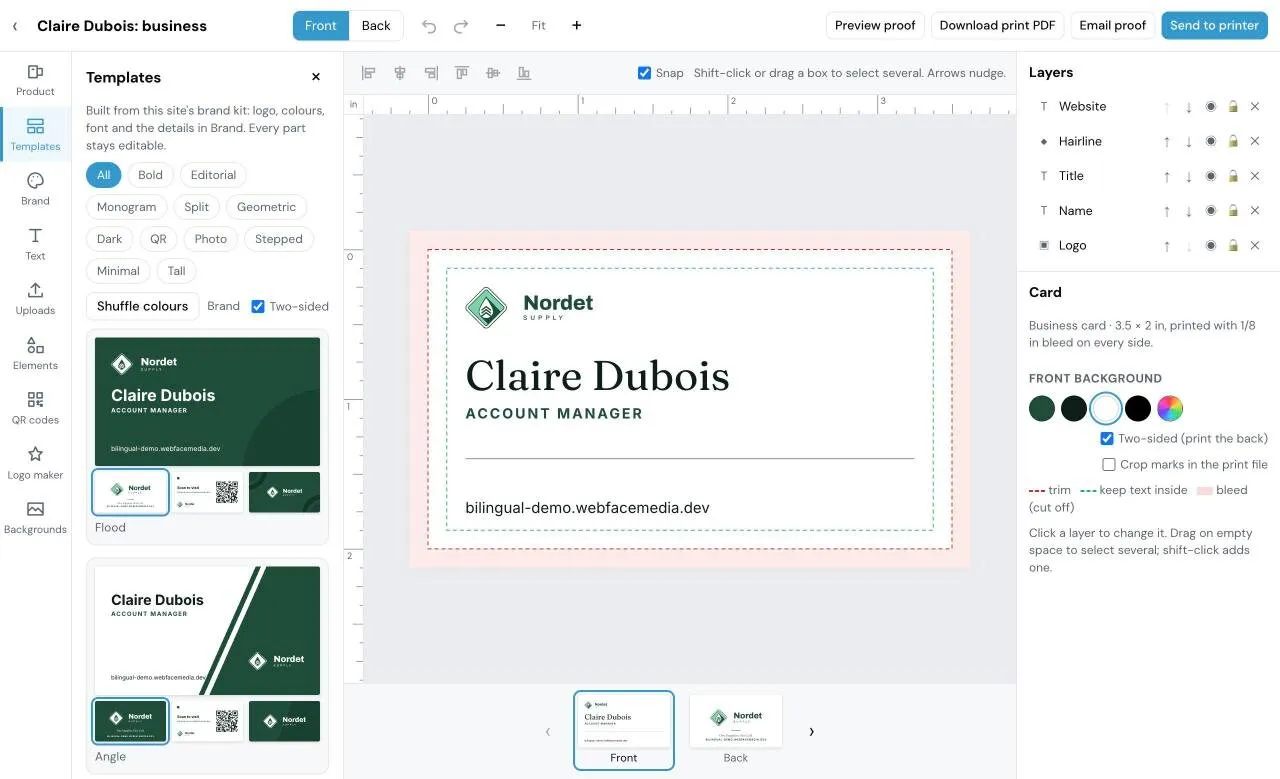Move the Hairline layer up

[1167, 142]
